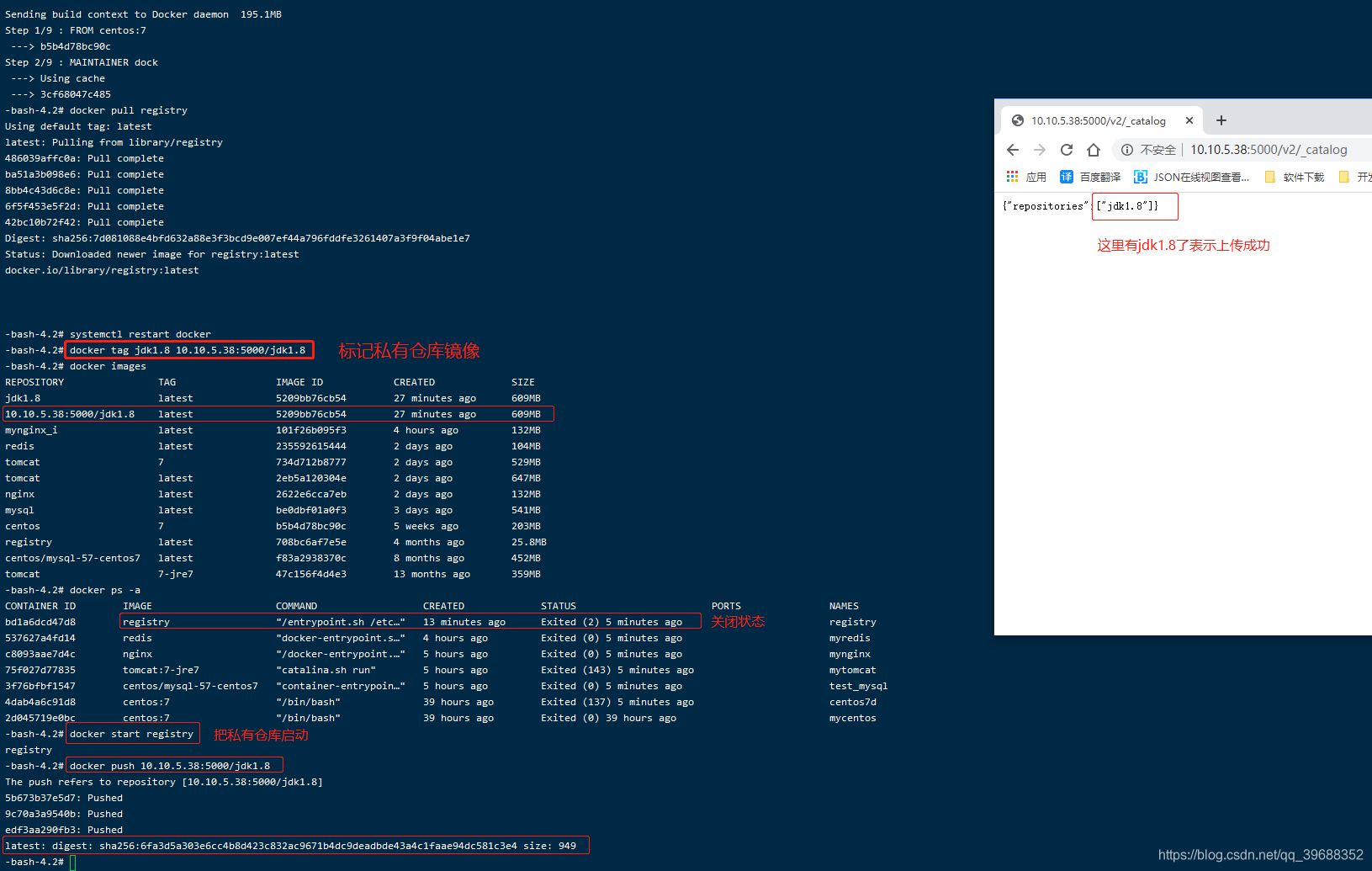
Task: Click the 647MB size value
Action: coord(526,478)
